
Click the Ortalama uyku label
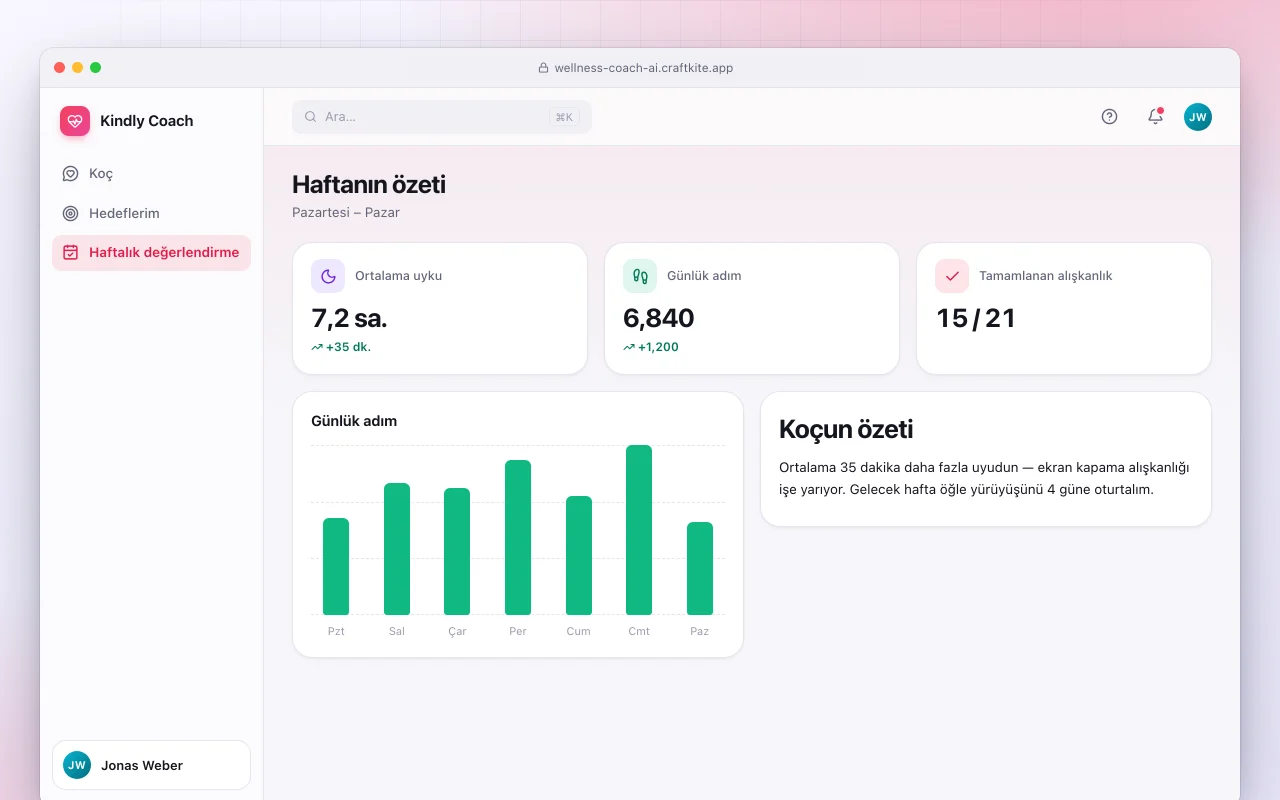tap(398, 276)
